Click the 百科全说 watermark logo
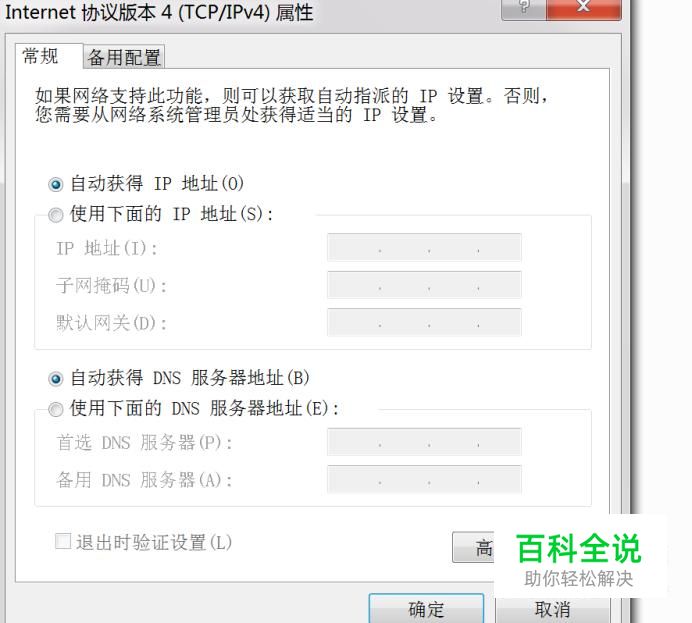The height and width of the screenshot is (623, 692). [579, 548]
